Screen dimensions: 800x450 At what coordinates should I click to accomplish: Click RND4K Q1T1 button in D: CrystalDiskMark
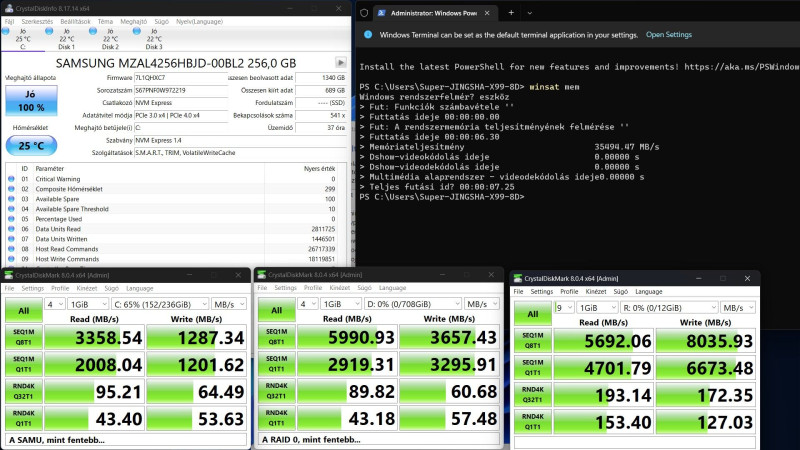point(277,418)
